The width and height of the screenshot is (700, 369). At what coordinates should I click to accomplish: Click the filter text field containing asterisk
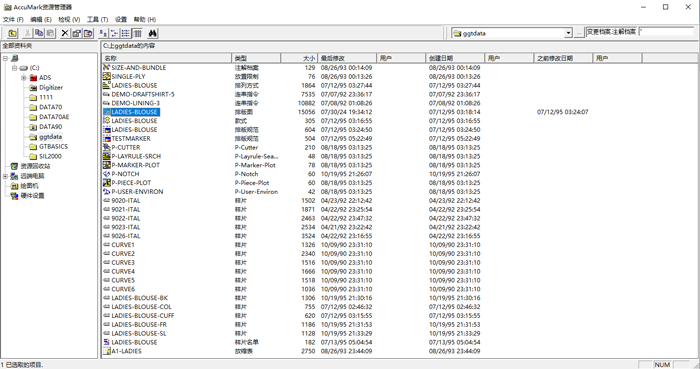point(666,32)
